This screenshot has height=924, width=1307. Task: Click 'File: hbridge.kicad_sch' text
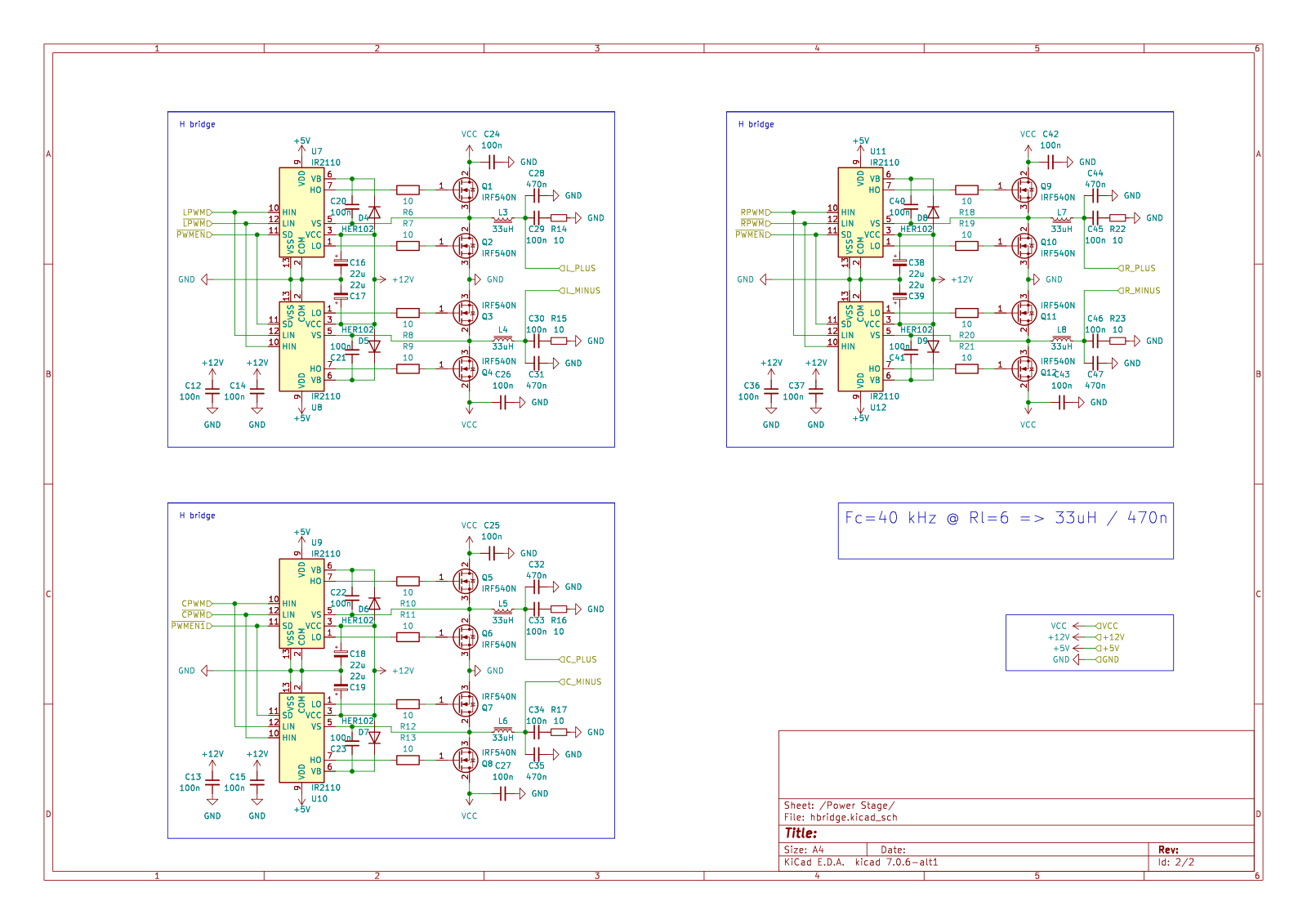tap(841, 817)
